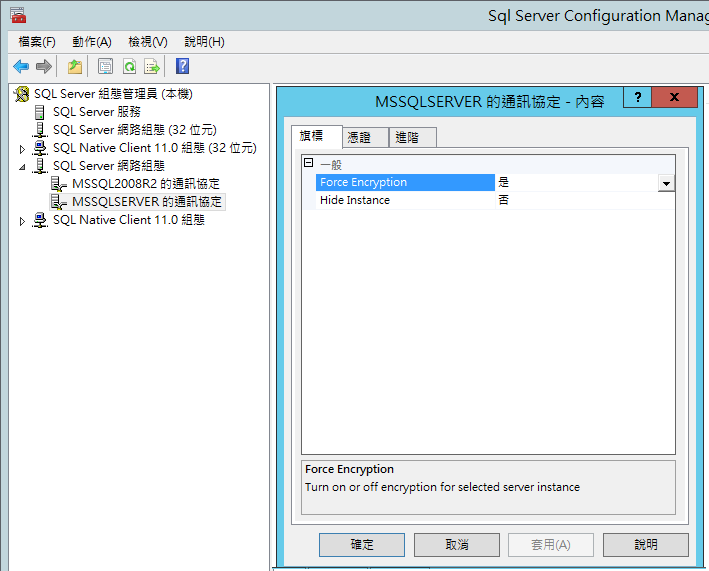Open the 檔案(F) menu
709x571 pixels.
pyautogui.click(x=37, y=42)
